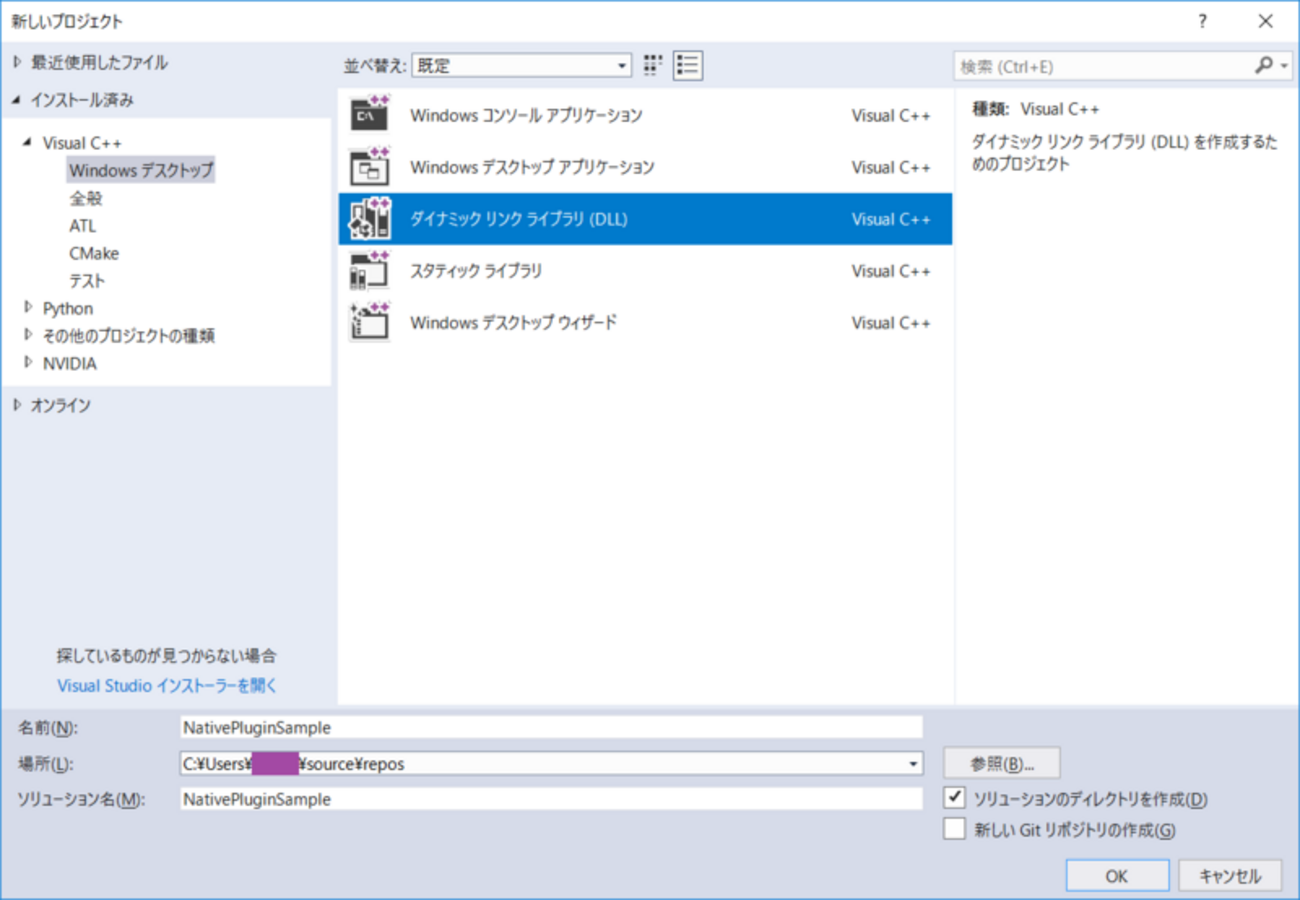
Task: Open Visual Studio インストーラーを開く link
Action: 167,686
